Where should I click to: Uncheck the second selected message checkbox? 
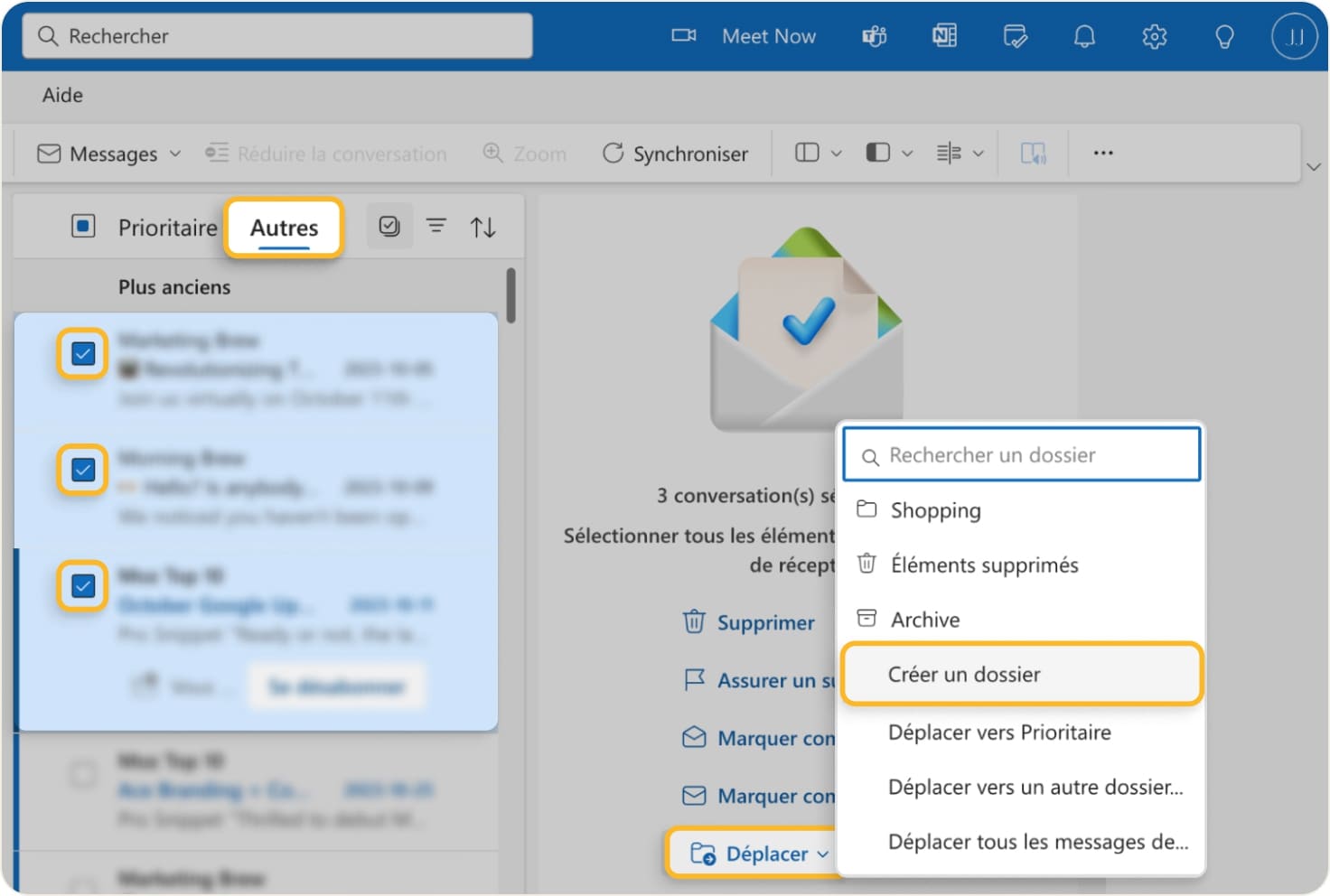(x=83, y=470)
